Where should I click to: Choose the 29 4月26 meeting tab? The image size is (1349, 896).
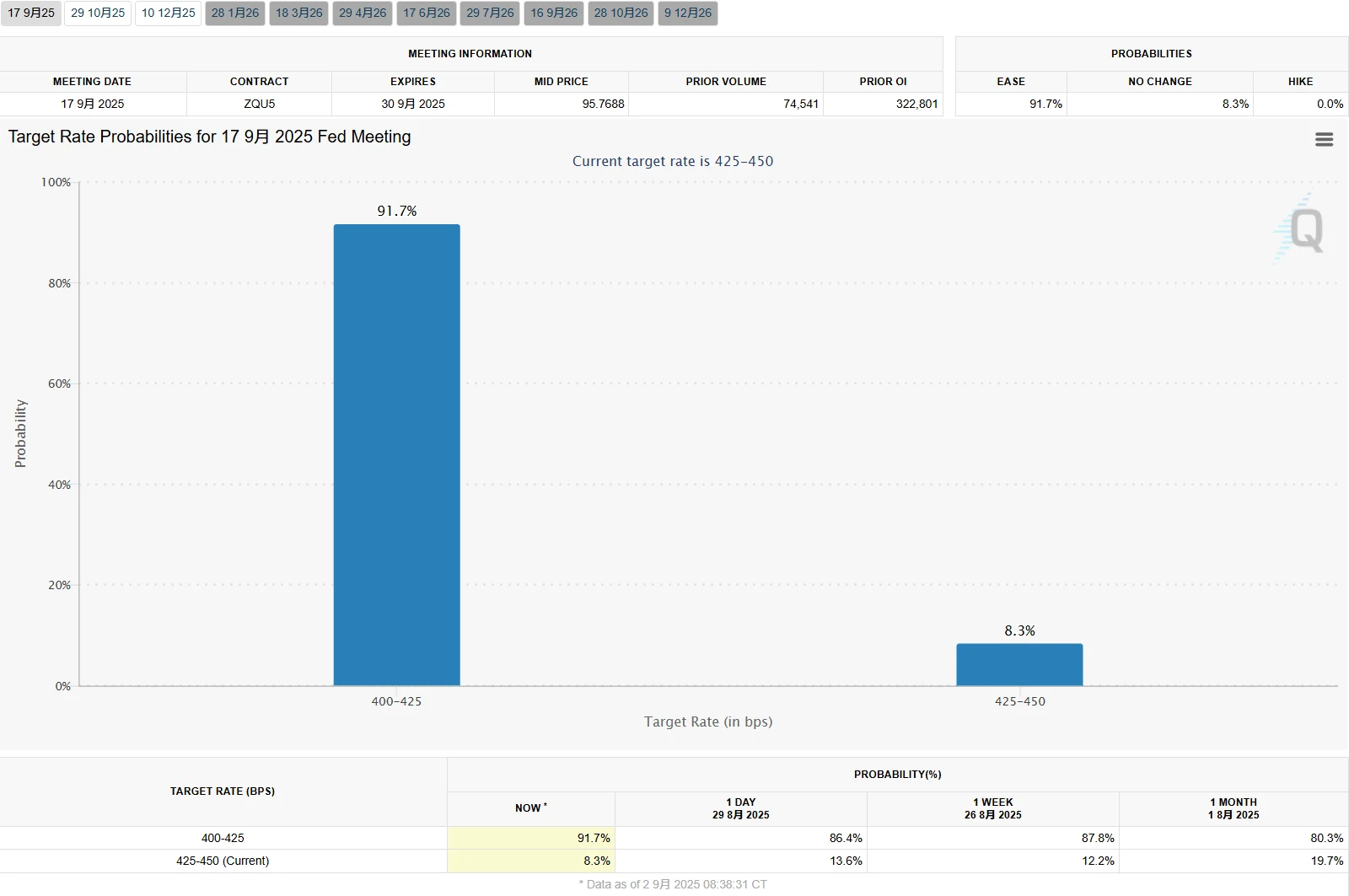(x=363, y=13)
